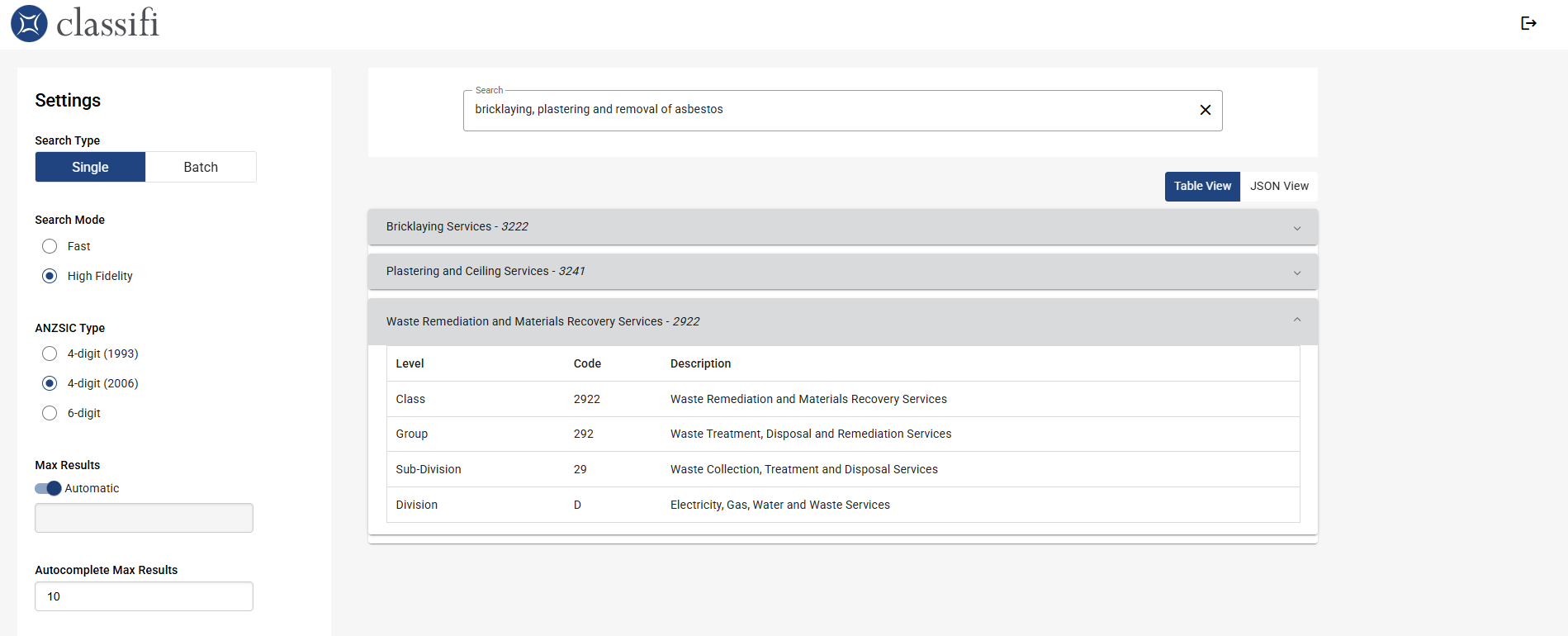The height and width of the screenshot is (636, 1568).
Task: Click the Bricklaying Services - 3222 header
Action: pos(457,227)
